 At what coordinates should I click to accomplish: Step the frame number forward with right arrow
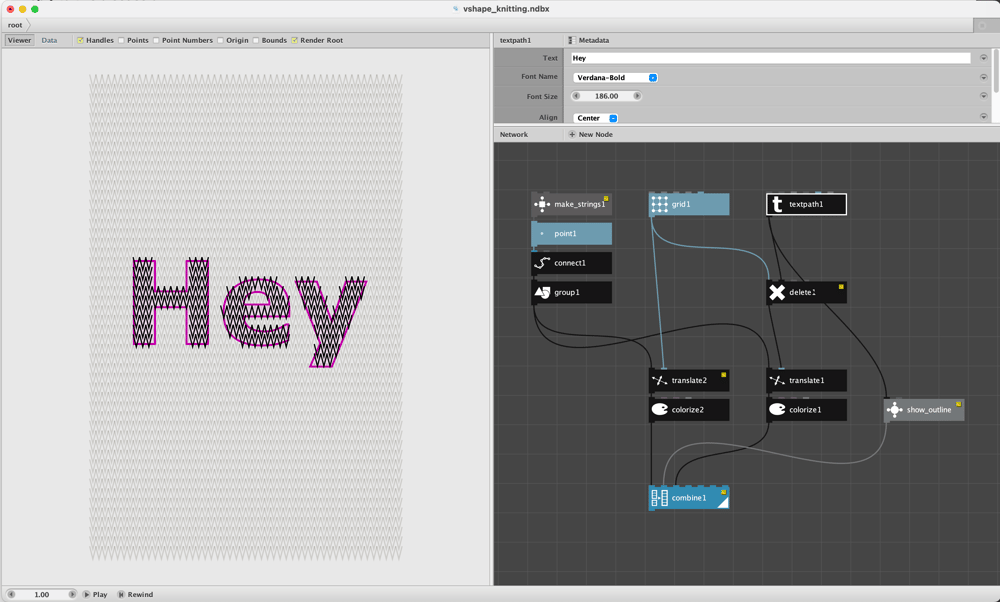[x=72, y=594]
